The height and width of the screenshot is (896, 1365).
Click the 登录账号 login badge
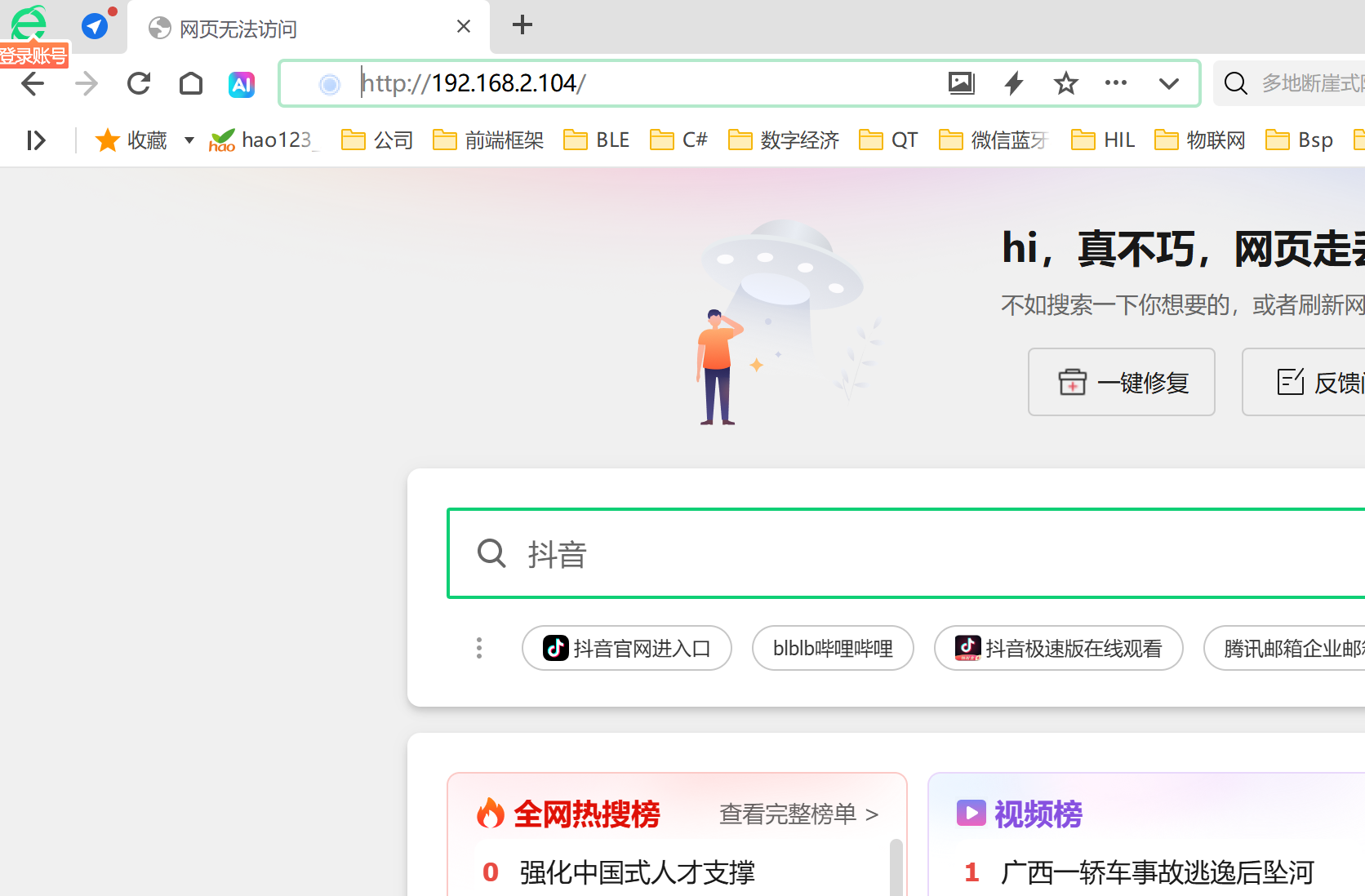(33, 55)
